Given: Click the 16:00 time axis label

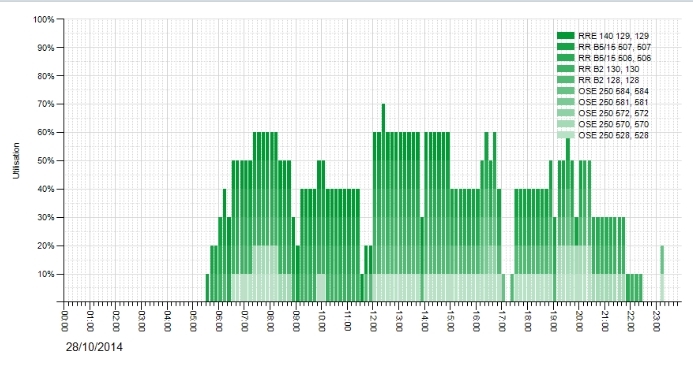Looking at the screenshot, I should tap(476, 320).
